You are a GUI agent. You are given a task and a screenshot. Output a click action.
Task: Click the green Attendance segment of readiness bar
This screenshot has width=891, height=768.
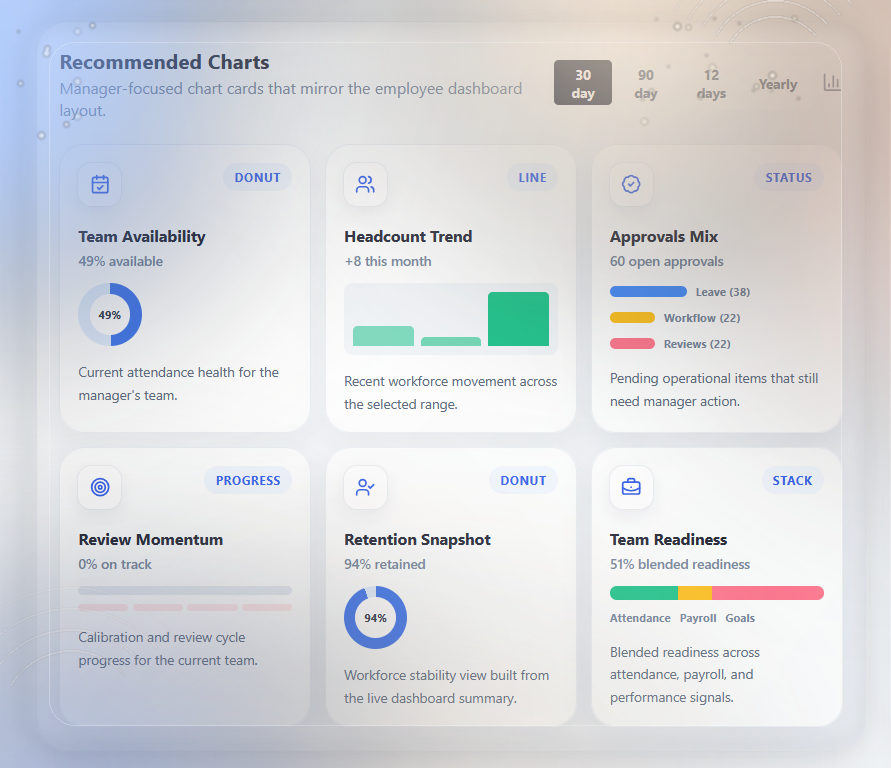(x=644, y=593)
